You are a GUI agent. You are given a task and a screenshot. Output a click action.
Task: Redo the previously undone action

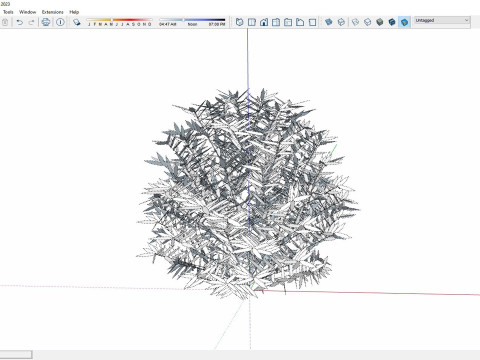point(32,22)
